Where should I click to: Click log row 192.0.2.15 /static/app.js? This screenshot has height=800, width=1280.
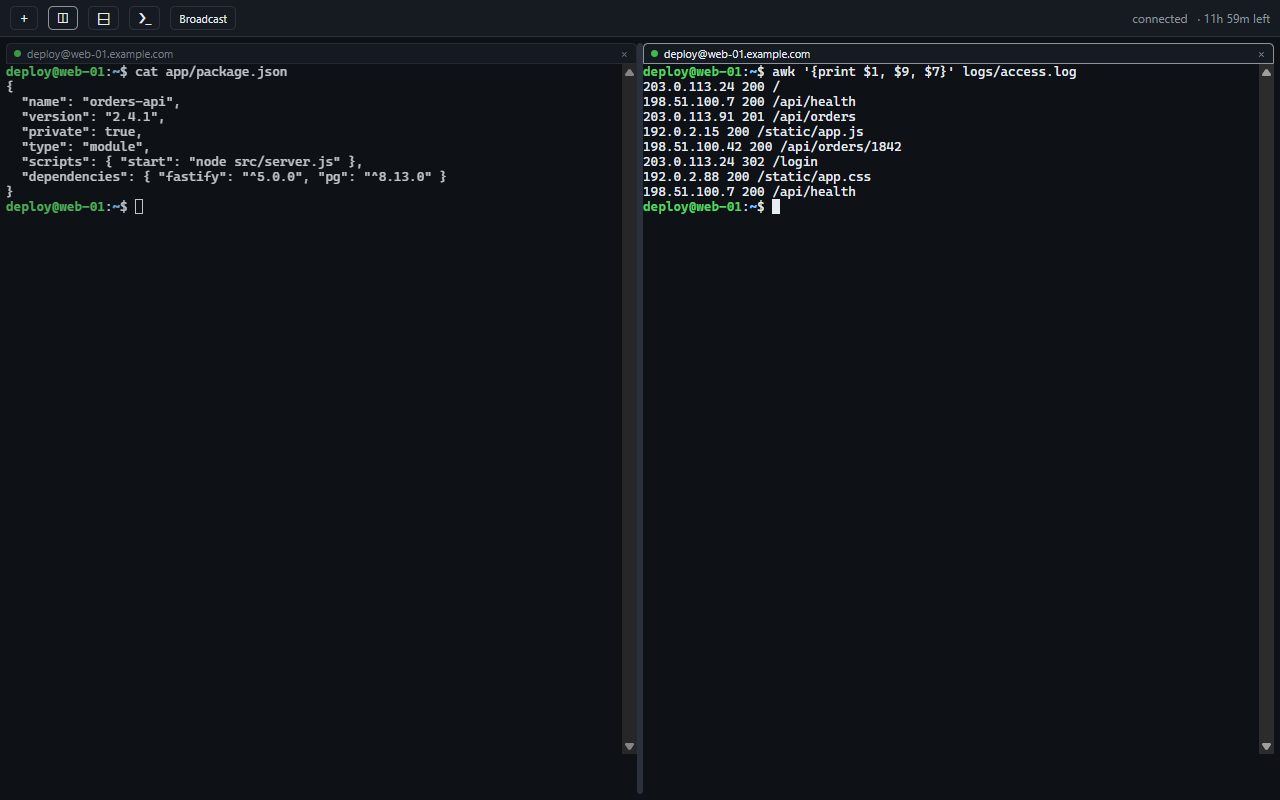[753, 132]
